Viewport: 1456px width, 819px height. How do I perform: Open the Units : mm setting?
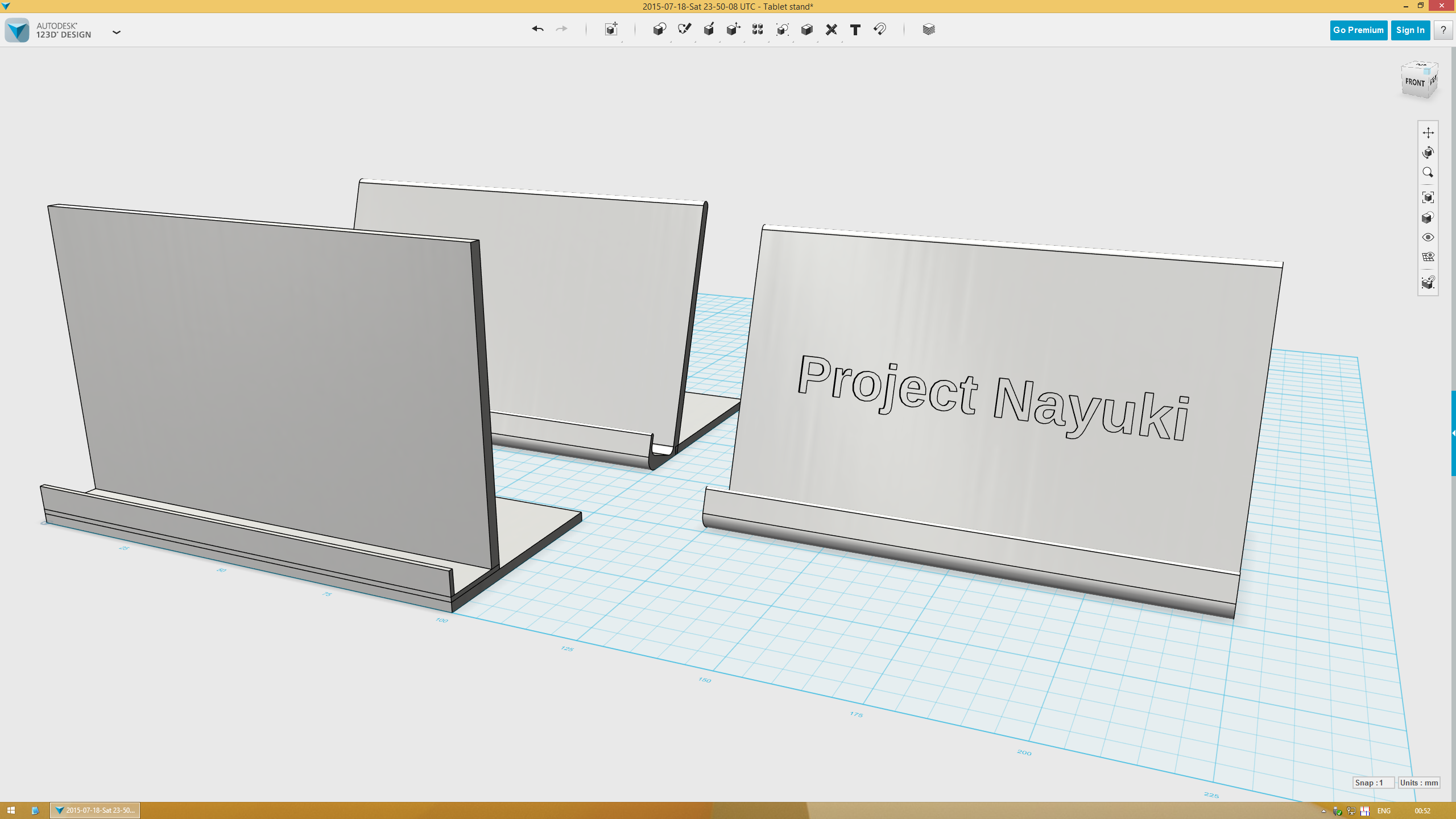[1419, 783]
